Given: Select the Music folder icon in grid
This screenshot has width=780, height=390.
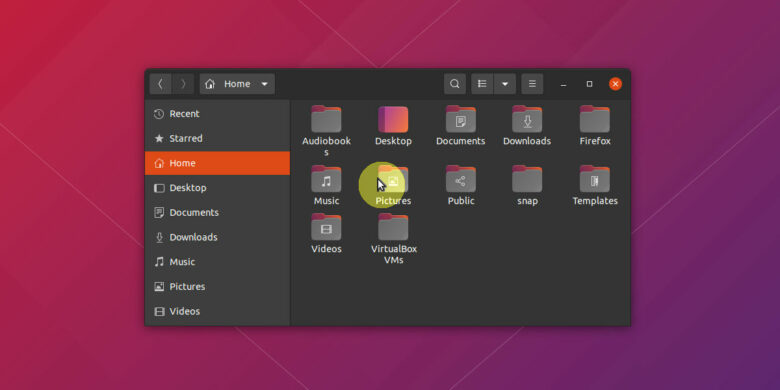Looking at the screenshot, I should [326, 179].
